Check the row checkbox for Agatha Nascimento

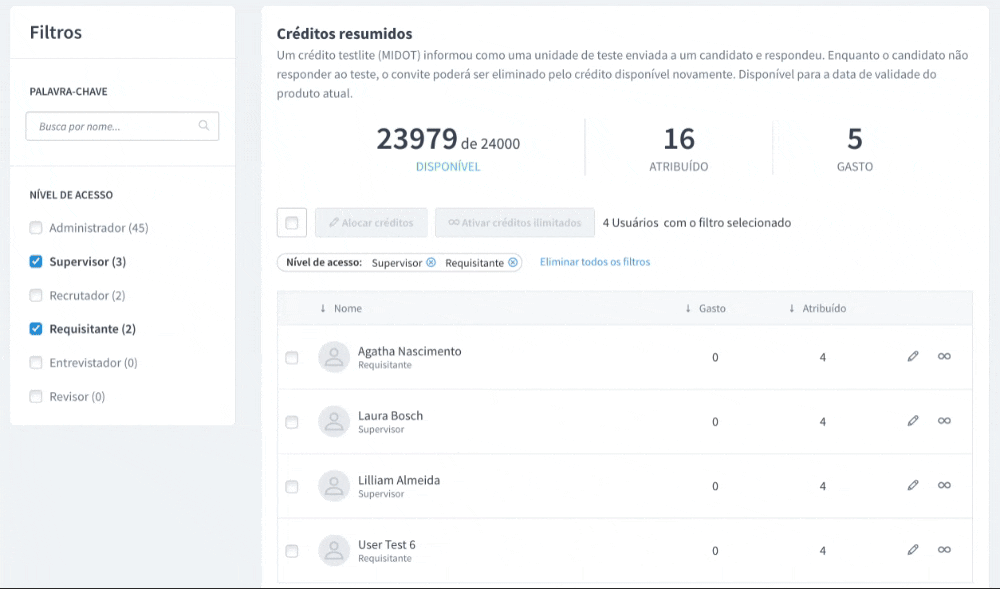pyautogui.click(x=292, y=357)
